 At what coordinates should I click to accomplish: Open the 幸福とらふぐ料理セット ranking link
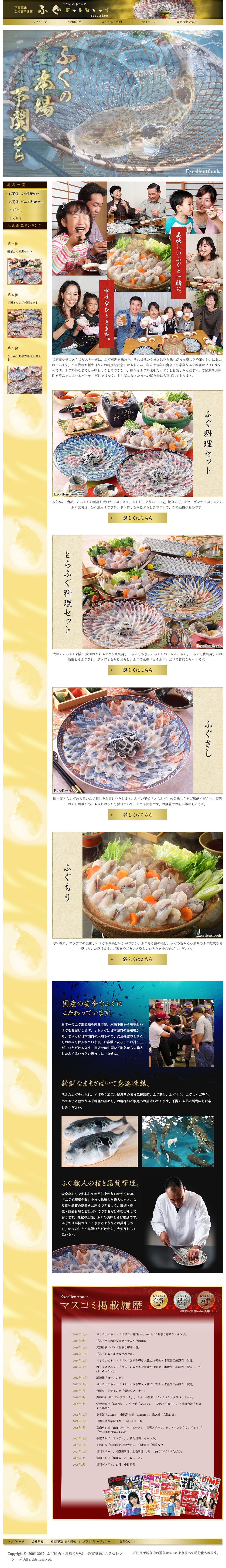tap(22, 303)
